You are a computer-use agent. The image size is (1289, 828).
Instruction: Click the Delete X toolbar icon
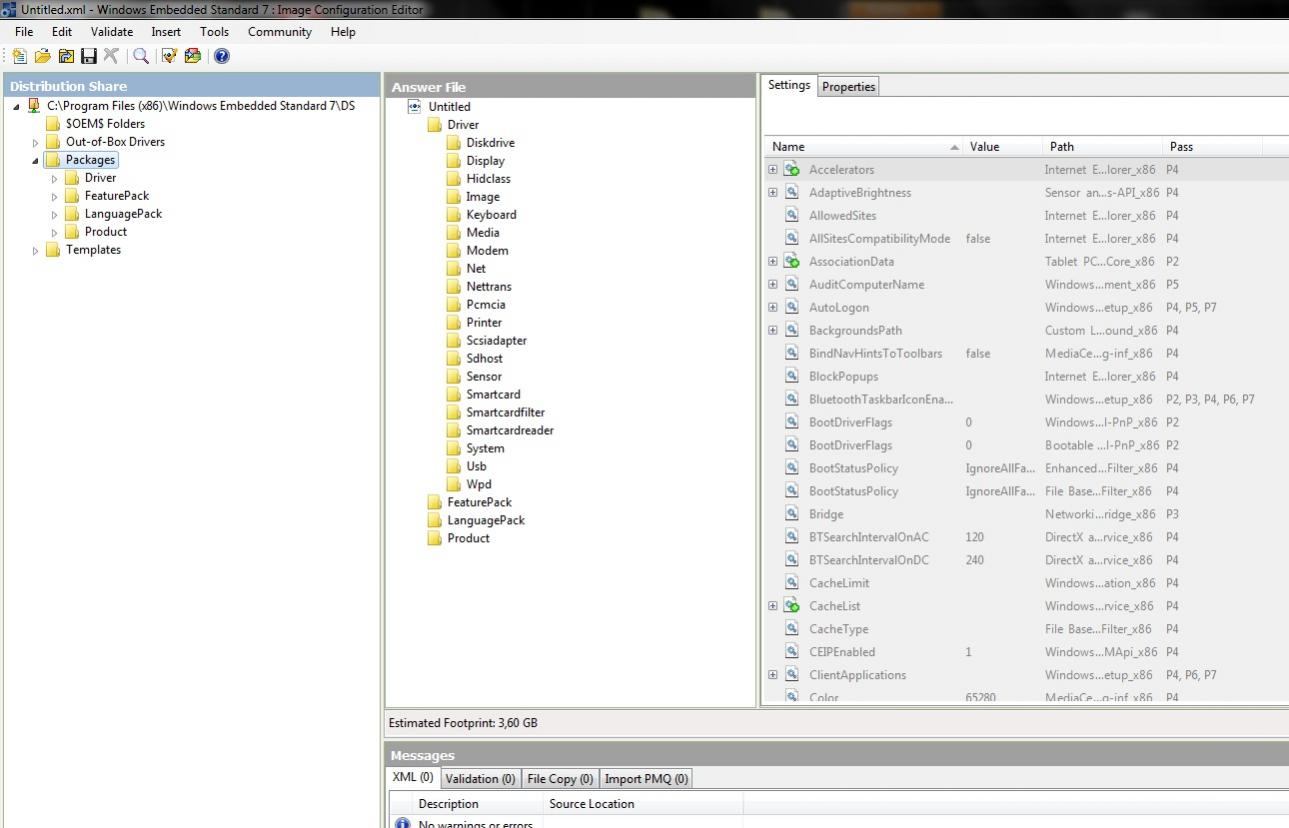click(x=111, y=56)
